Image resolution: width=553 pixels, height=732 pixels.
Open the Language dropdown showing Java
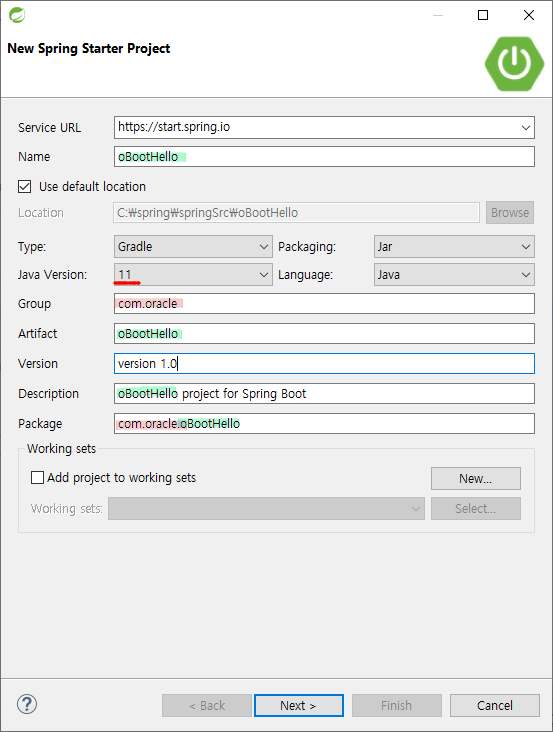pyautogui.click(x=454, y=274)
